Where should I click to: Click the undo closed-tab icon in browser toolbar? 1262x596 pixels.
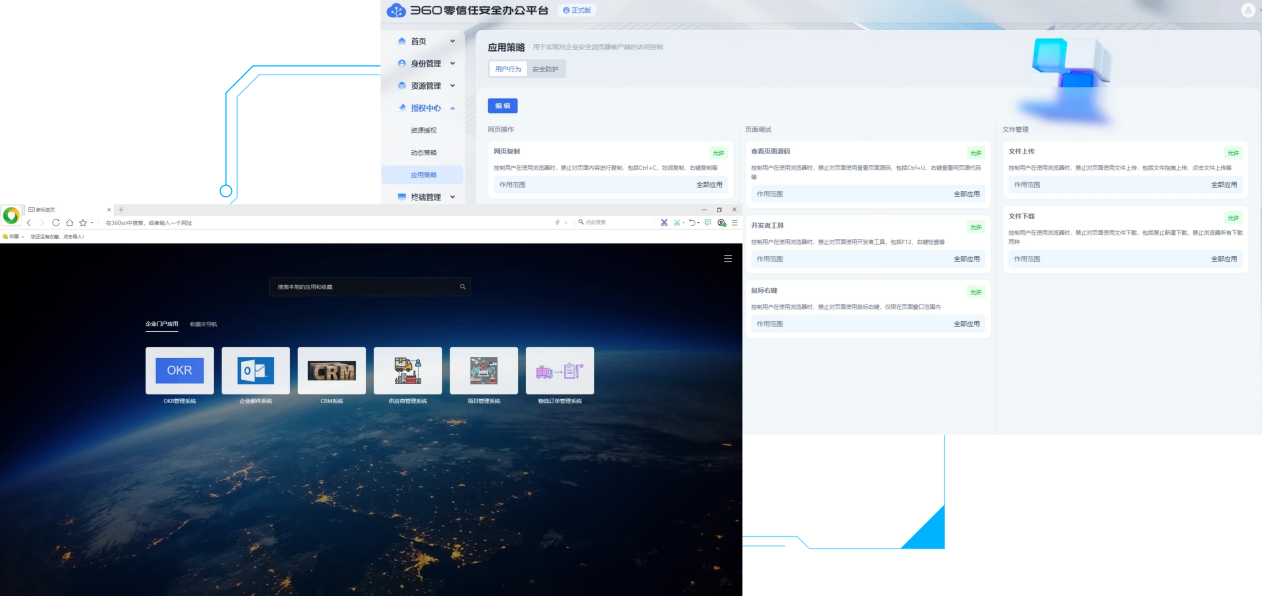tap(692, 222)
